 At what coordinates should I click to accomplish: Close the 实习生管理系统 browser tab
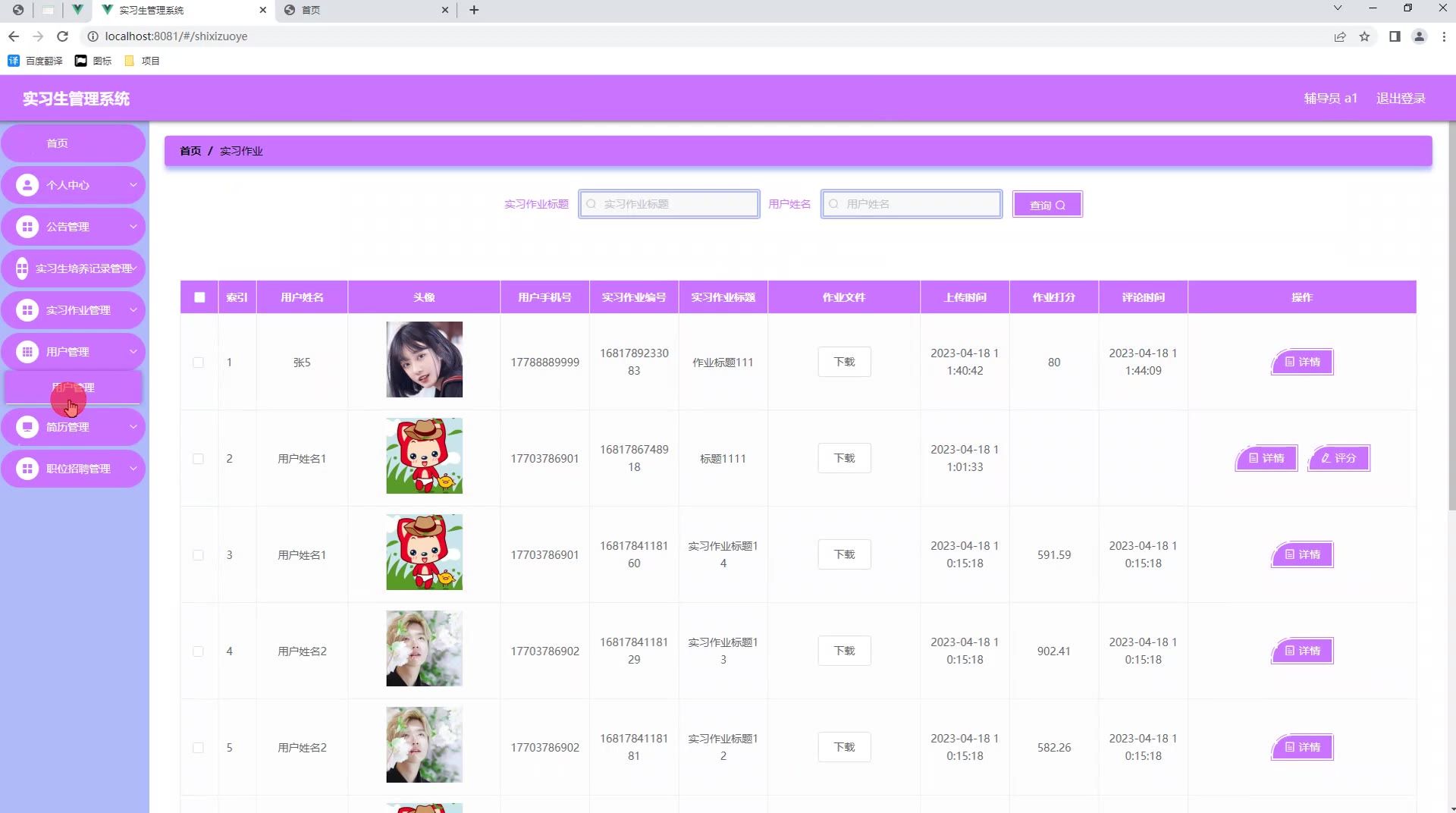tap(263, 10)
